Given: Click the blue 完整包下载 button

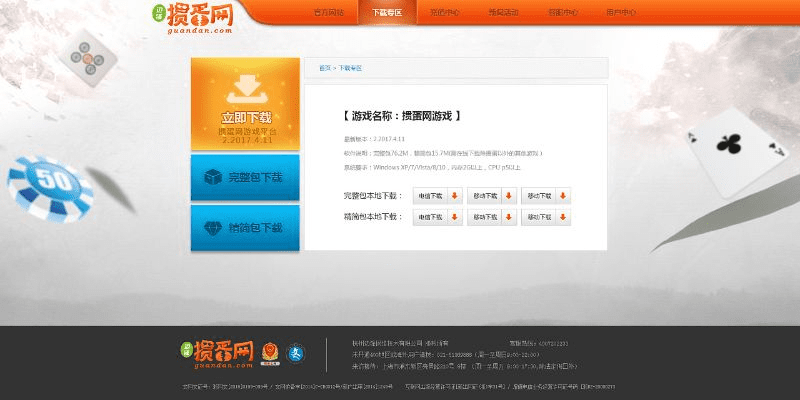Looking at the screenshot, I should [245, 178].
